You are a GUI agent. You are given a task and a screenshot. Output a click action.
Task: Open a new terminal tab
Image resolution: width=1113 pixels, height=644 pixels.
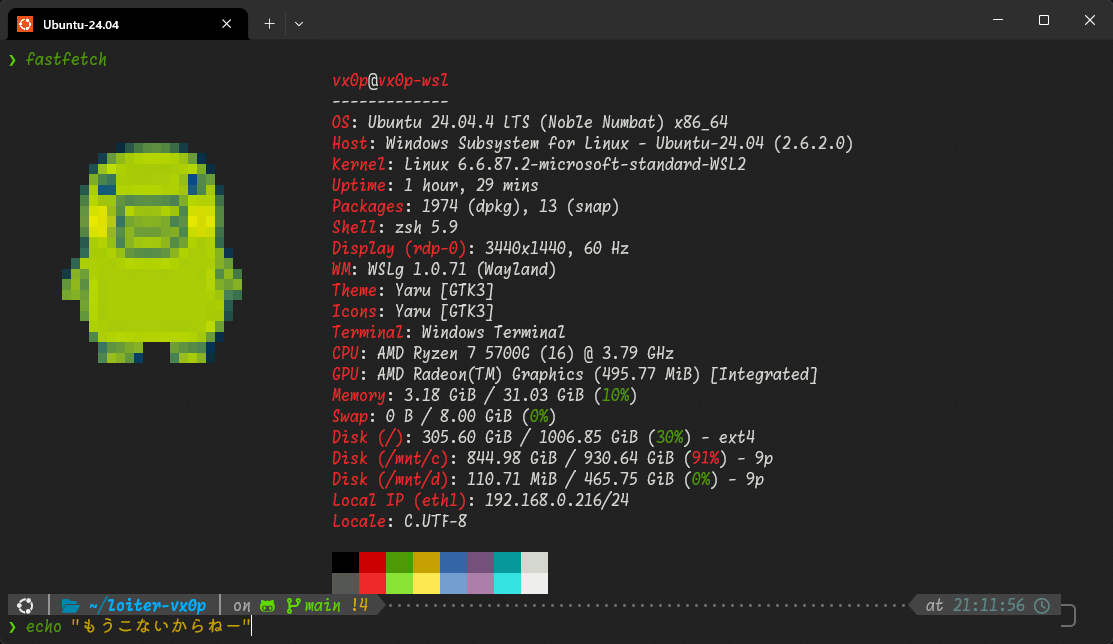(269, 24)
